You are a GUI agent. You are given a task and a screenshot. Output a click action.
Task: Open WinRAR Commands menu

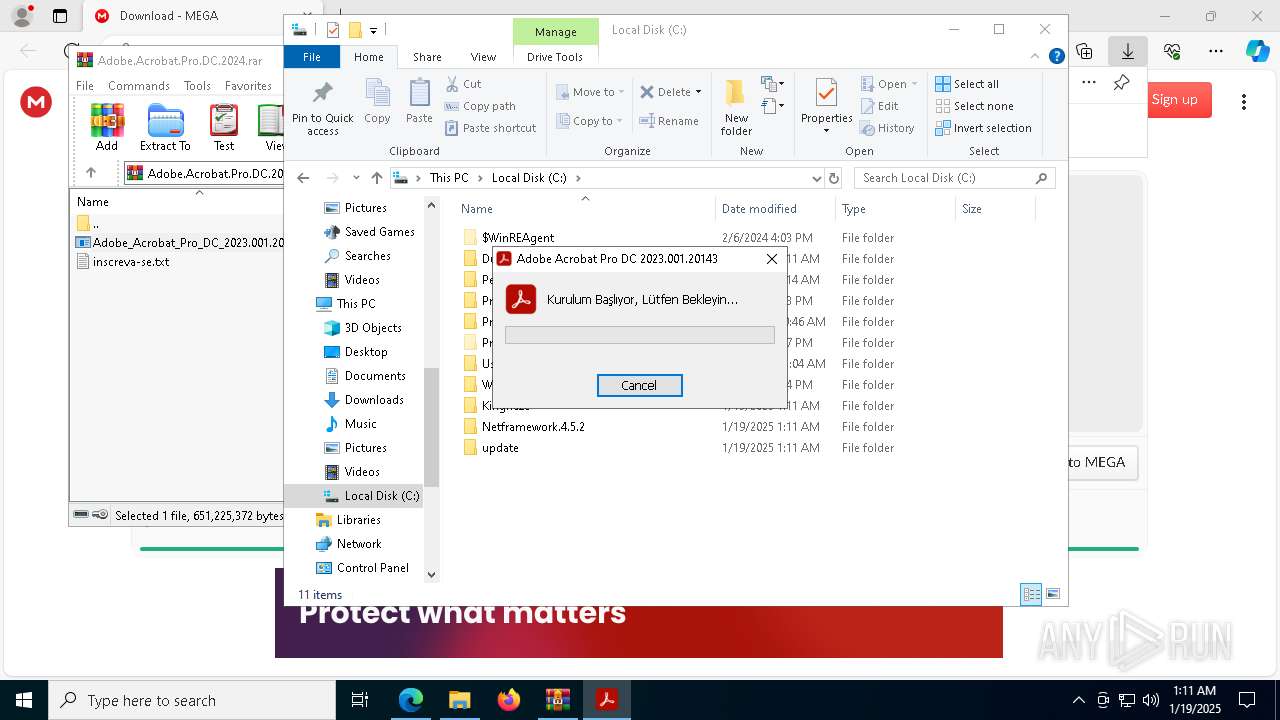[139, 86]
